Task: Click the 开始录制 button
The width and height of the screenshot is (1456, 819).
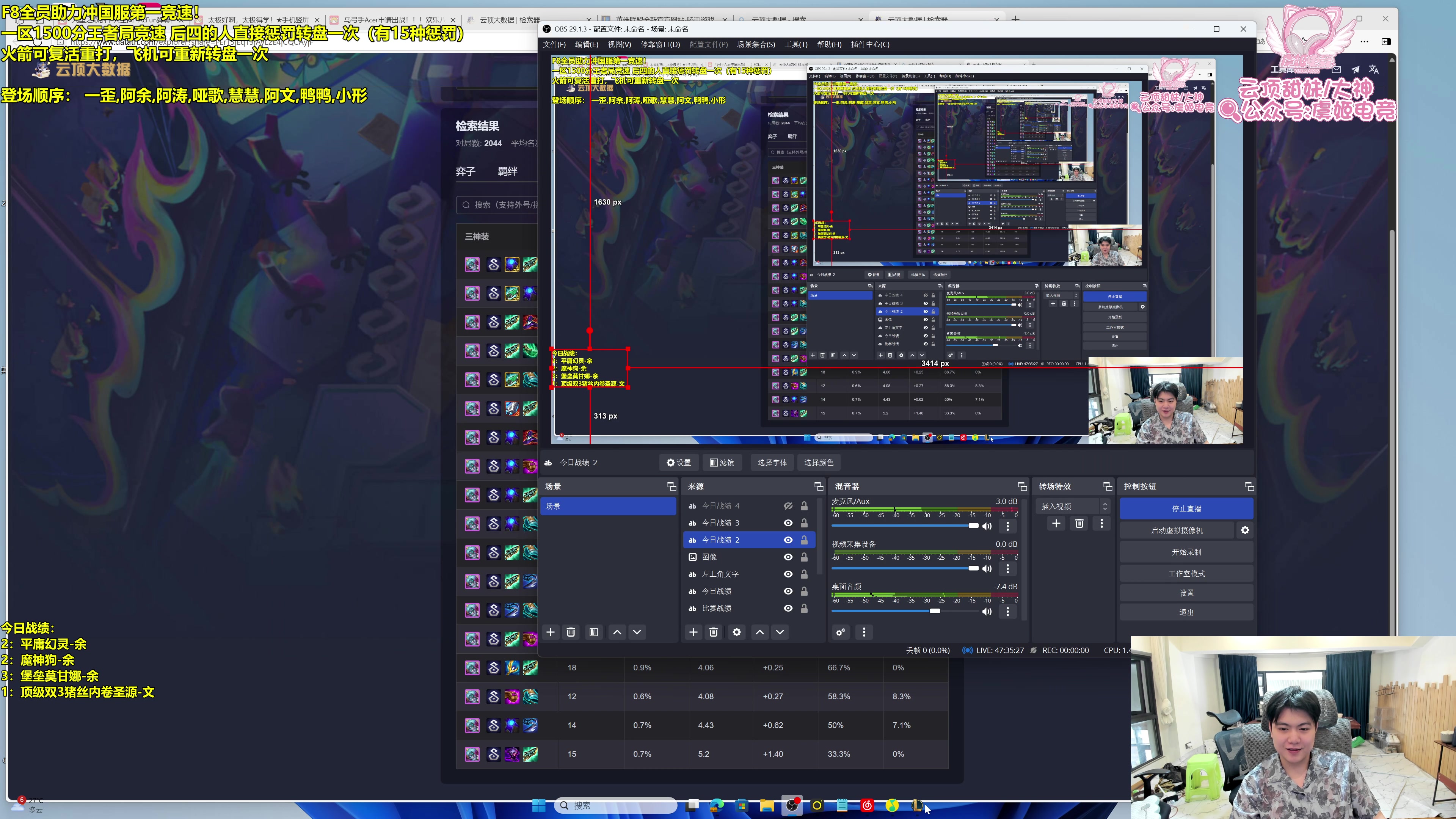Action: pos(1186,552)
